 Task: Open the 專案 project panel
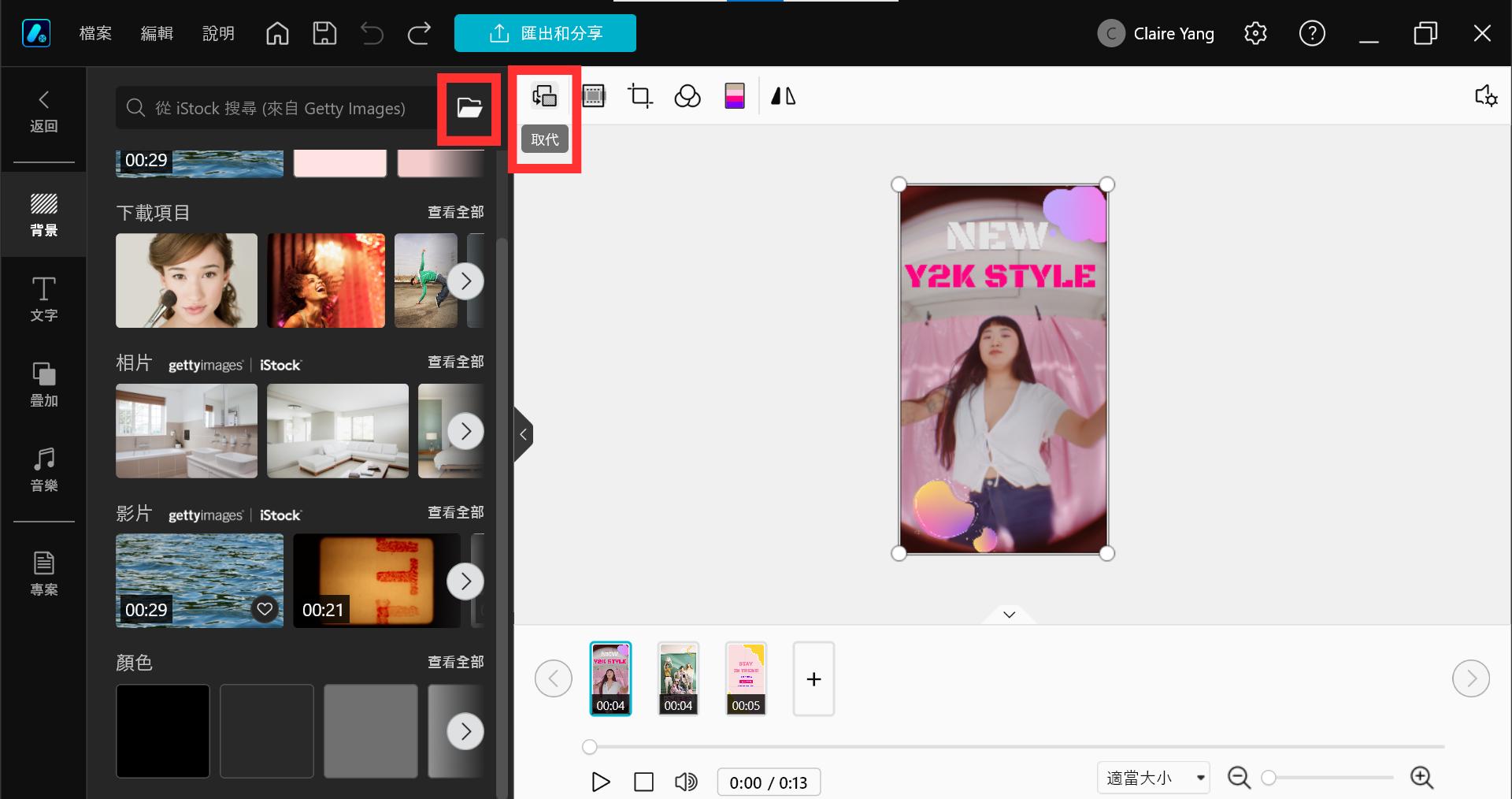44,574
